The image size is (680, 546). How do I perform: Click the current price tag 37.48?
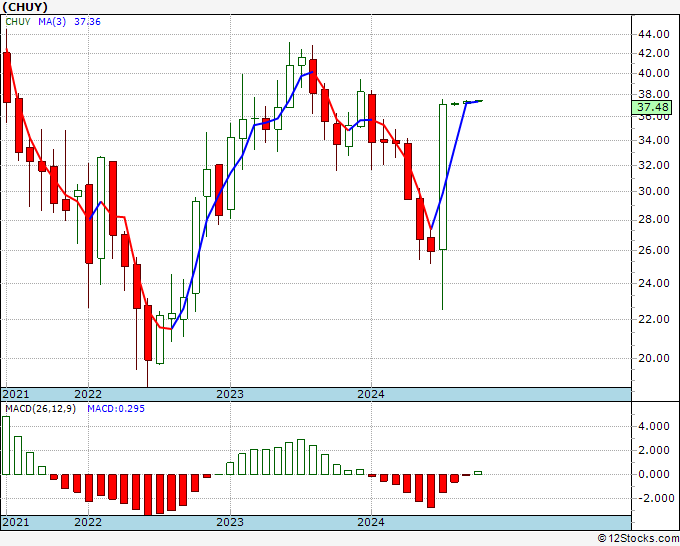coord(652,107)
